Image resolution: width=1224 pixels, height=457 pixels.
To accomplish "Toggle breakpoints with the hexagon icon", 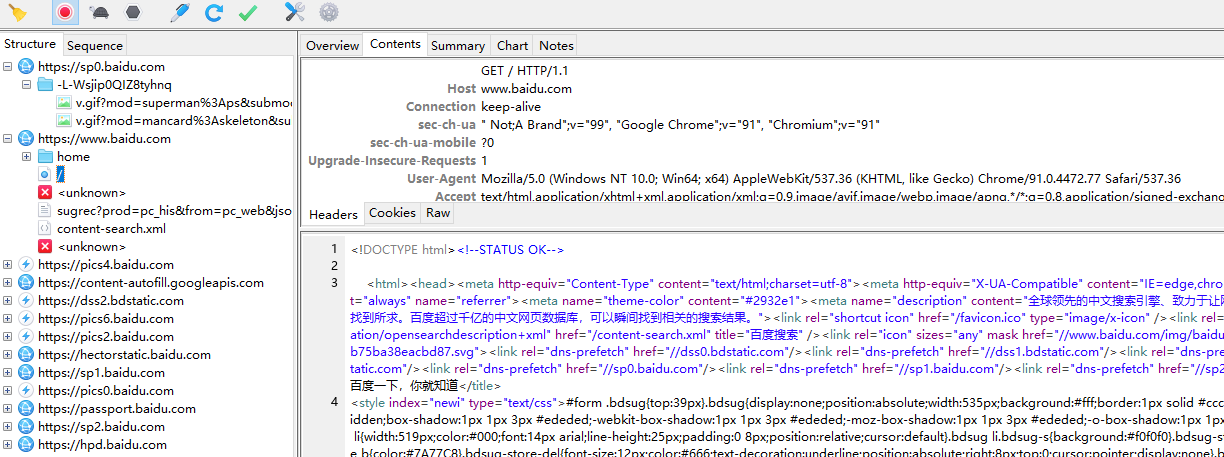I will tap(133, 13).
